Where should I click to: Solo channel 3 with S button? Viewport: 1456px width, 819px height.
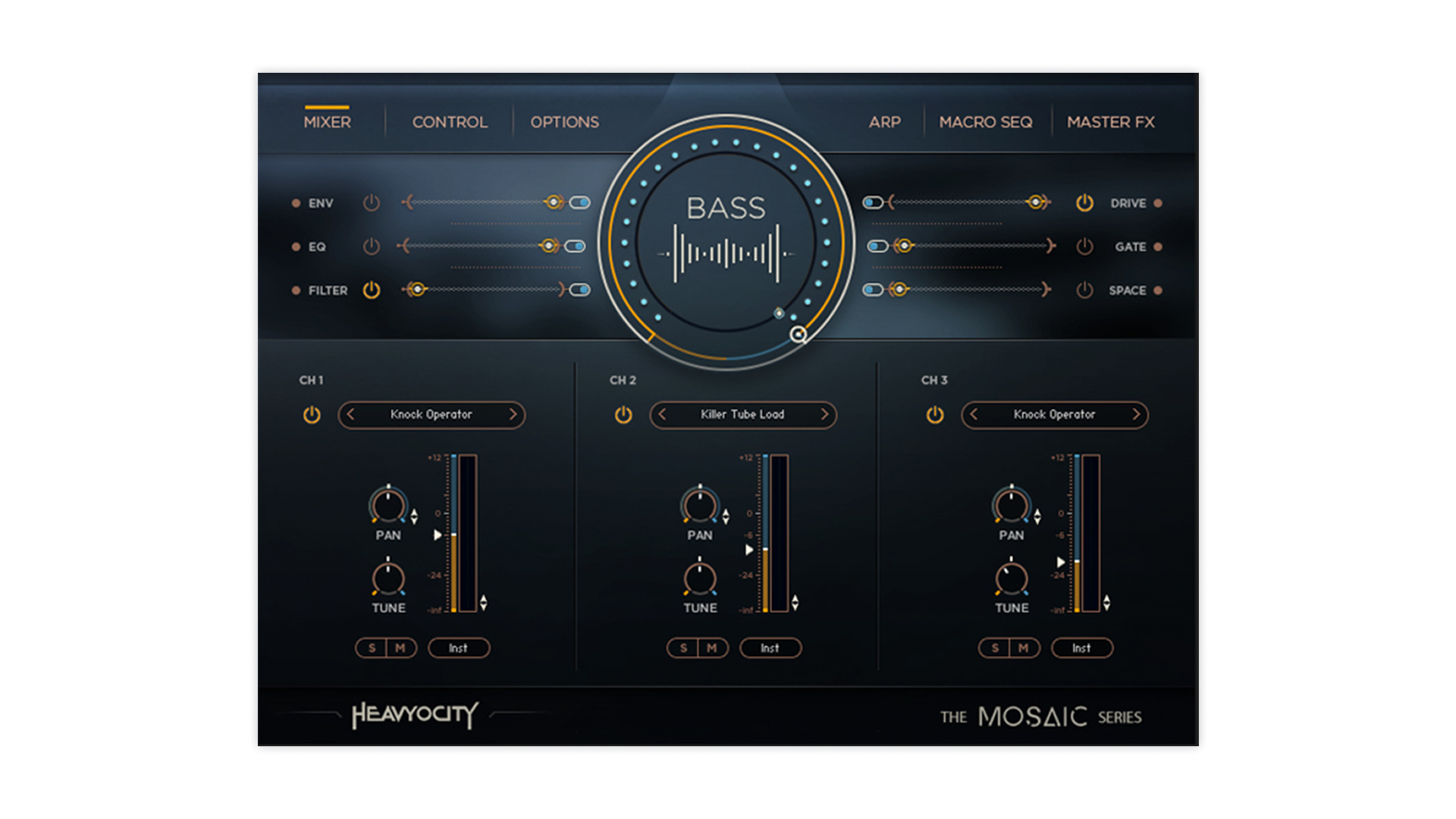995,648
